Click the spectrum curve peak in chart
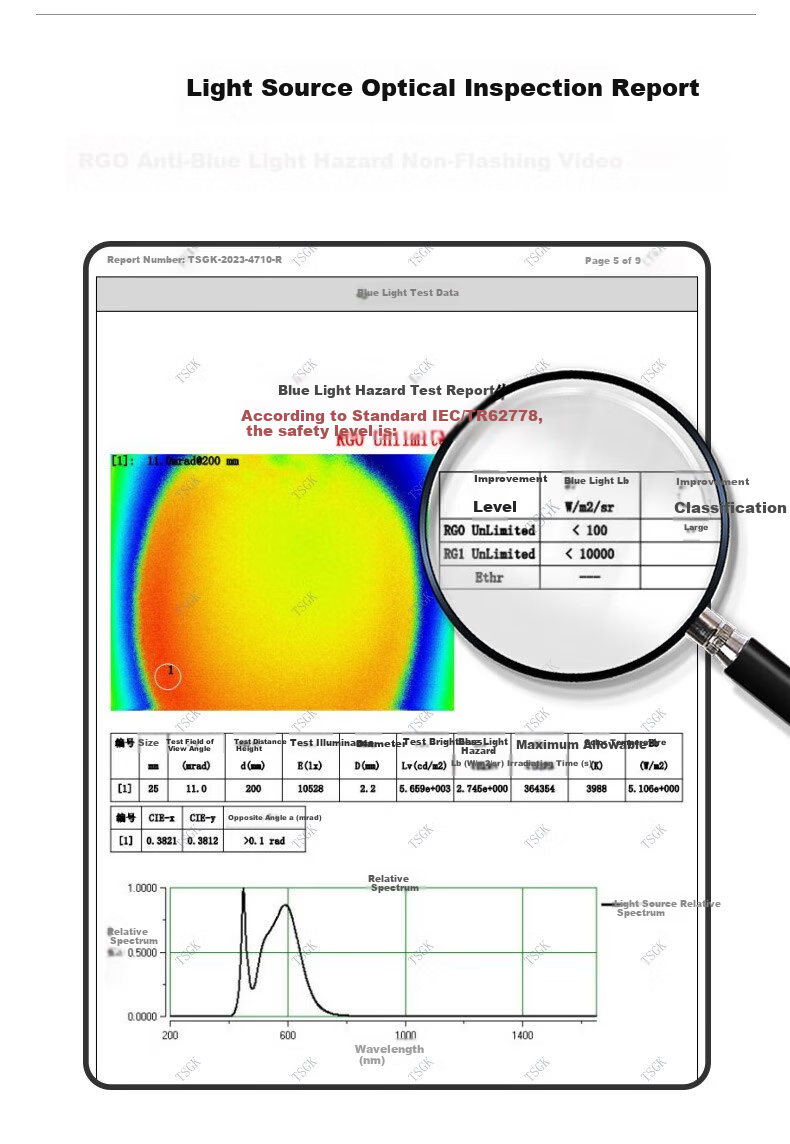 243,891
